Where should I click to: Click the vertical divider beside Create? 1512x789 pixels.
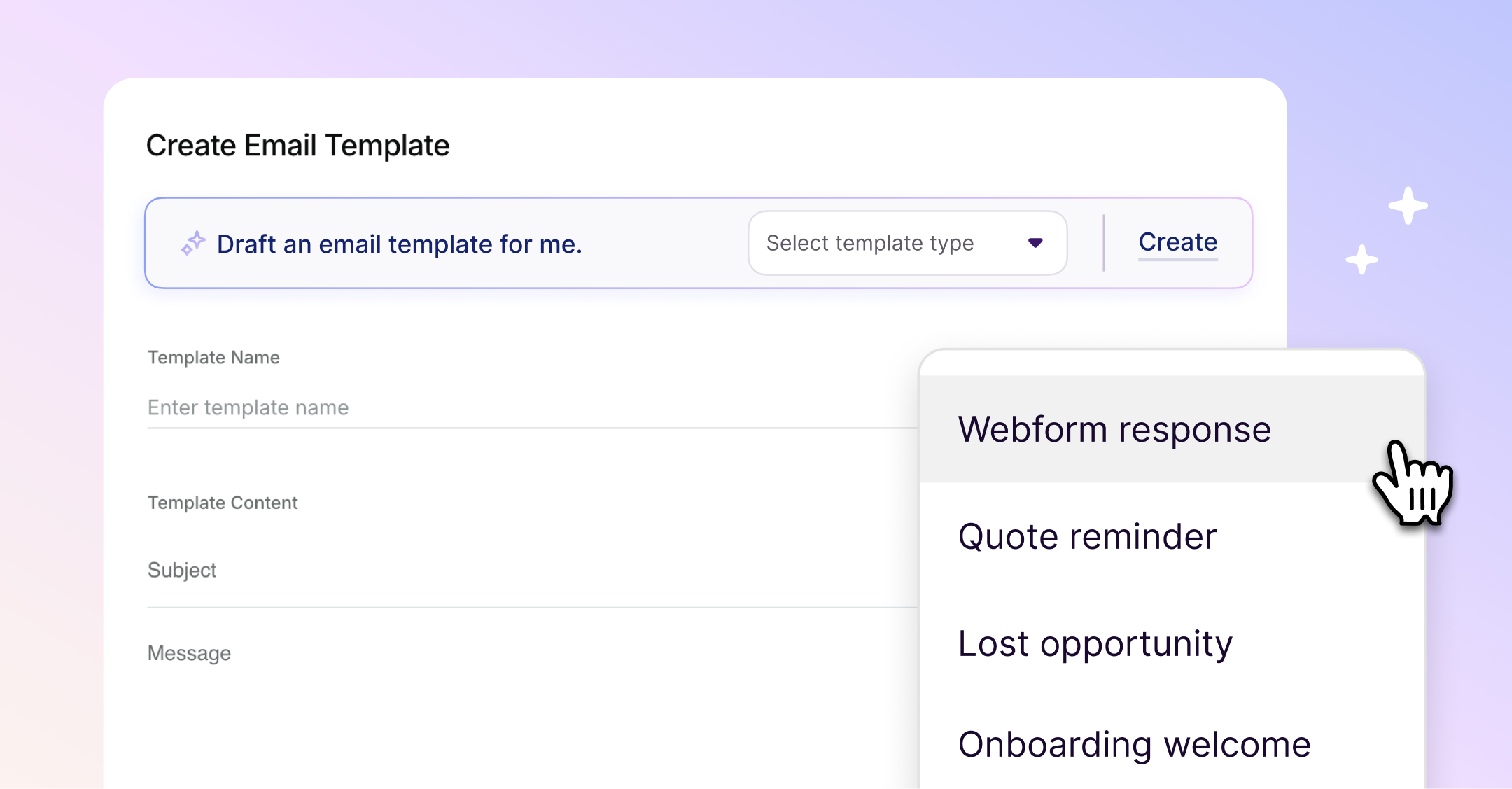(x=1103, y=243)
